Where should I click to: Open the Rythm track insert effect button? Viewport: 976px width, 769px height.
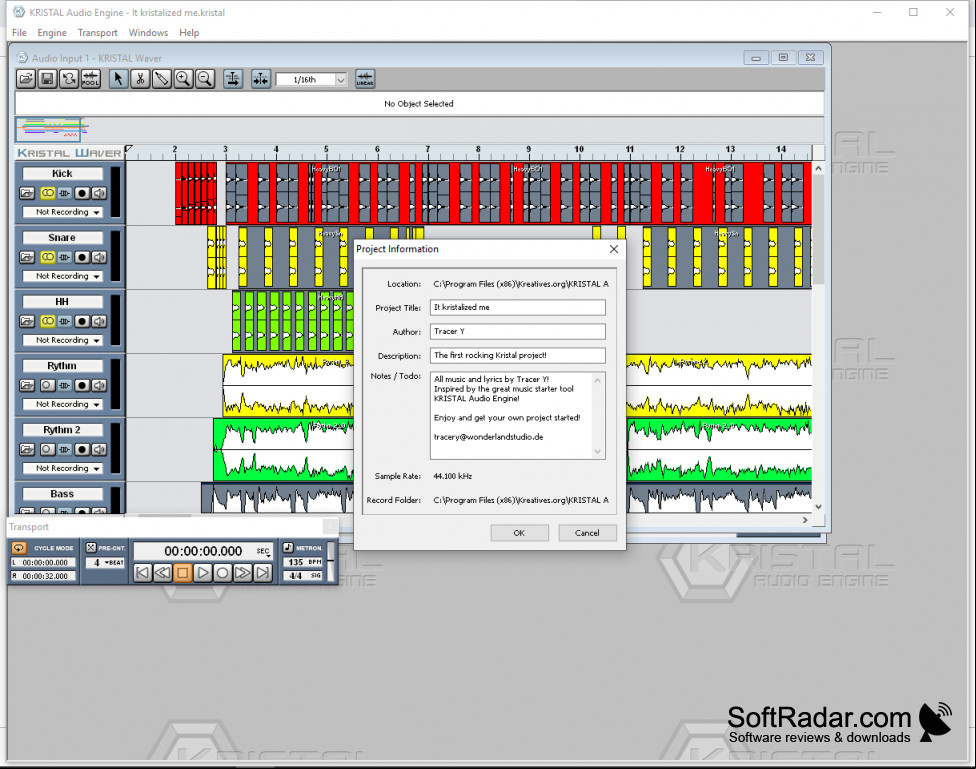point(65,385)
